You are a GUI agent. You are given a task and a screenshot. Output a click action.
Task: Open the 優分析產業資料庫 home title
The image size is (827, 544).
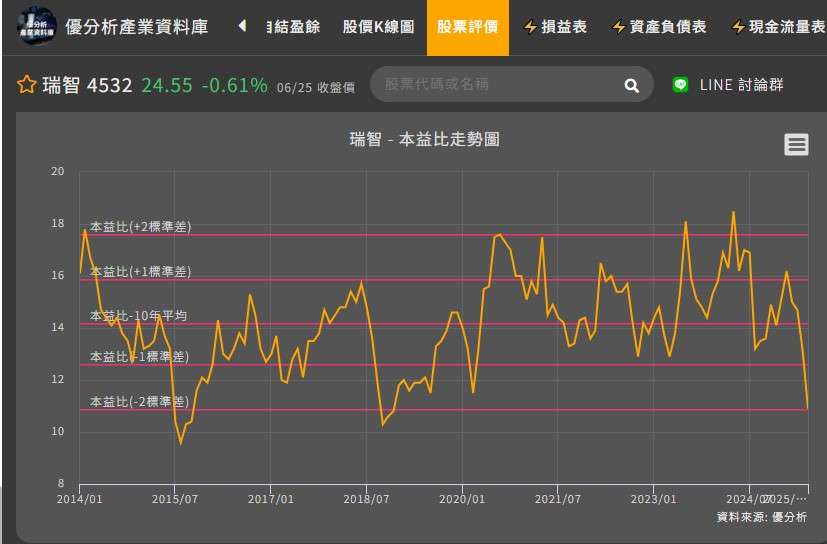137,26
